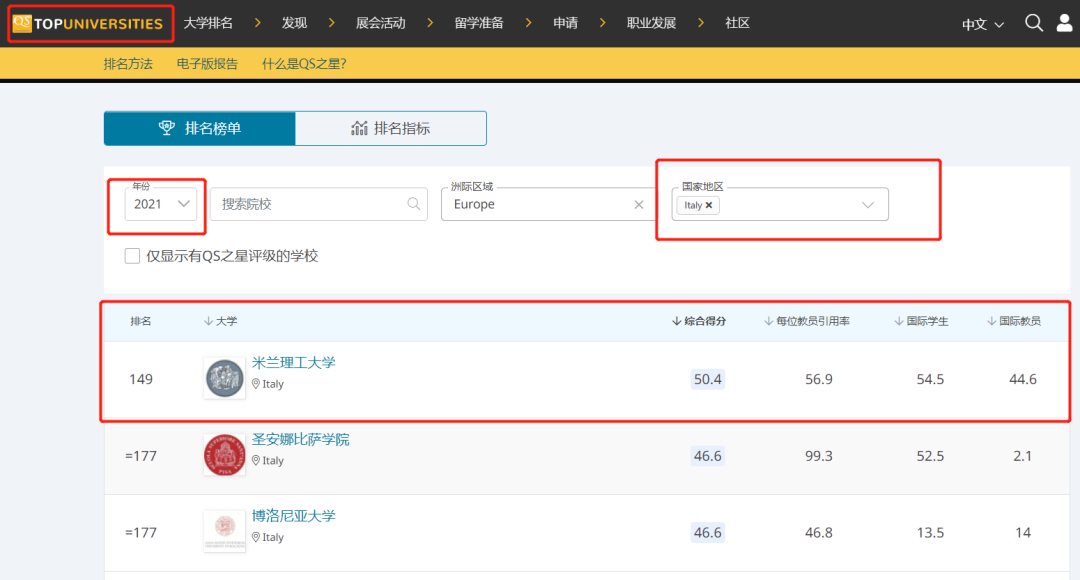Open the 中文 language dropdown
The width and height of the screenshot is (1080, 580).
tap(982, 25)
